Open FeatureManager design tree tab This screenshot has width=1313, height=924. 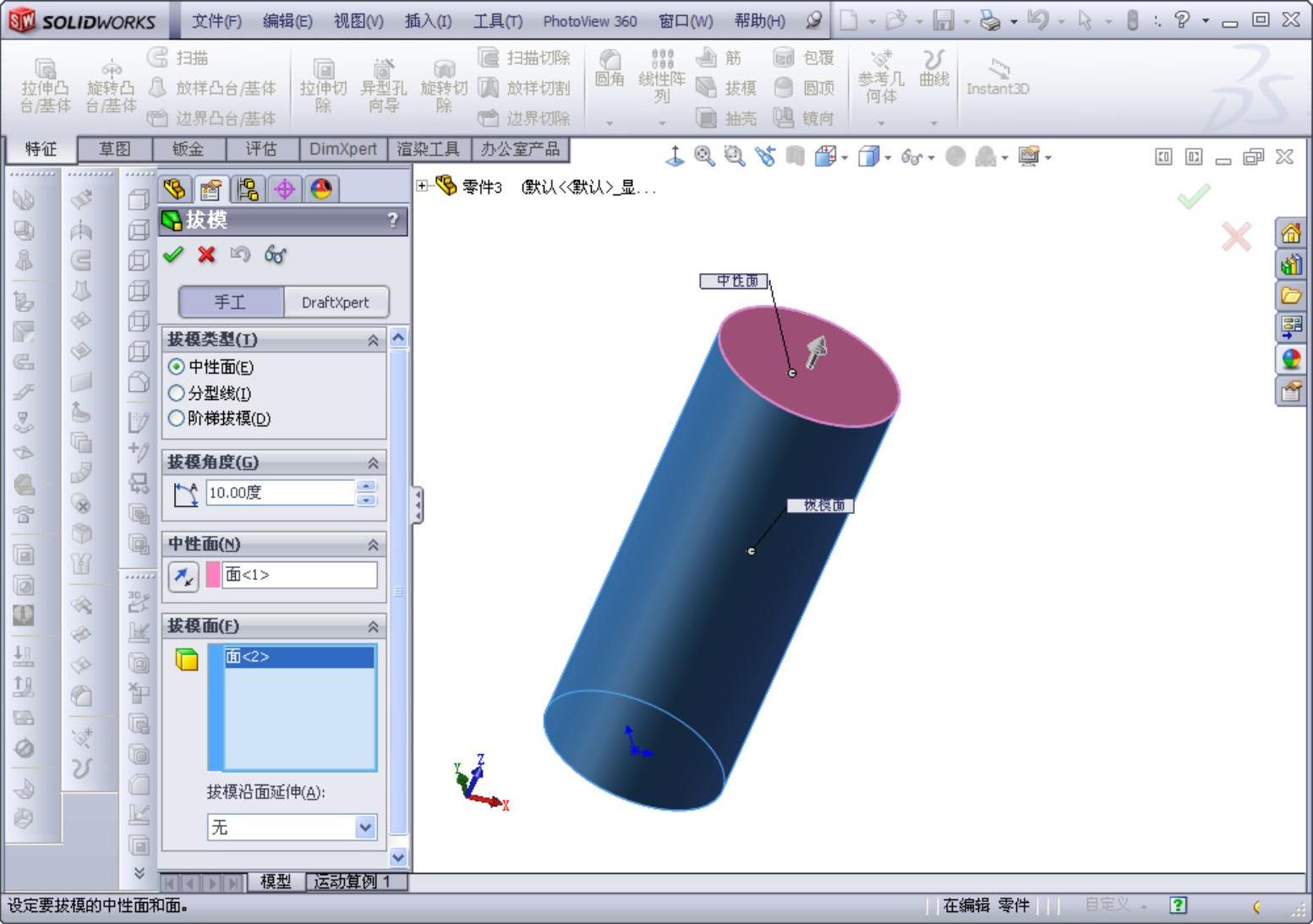point(175,189)
